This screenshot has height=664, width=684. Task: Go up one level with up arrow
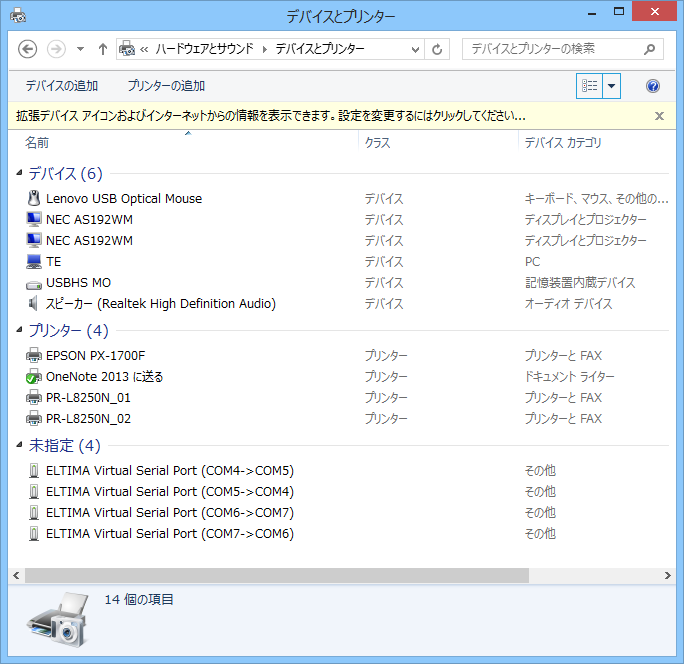pos(103,49)
